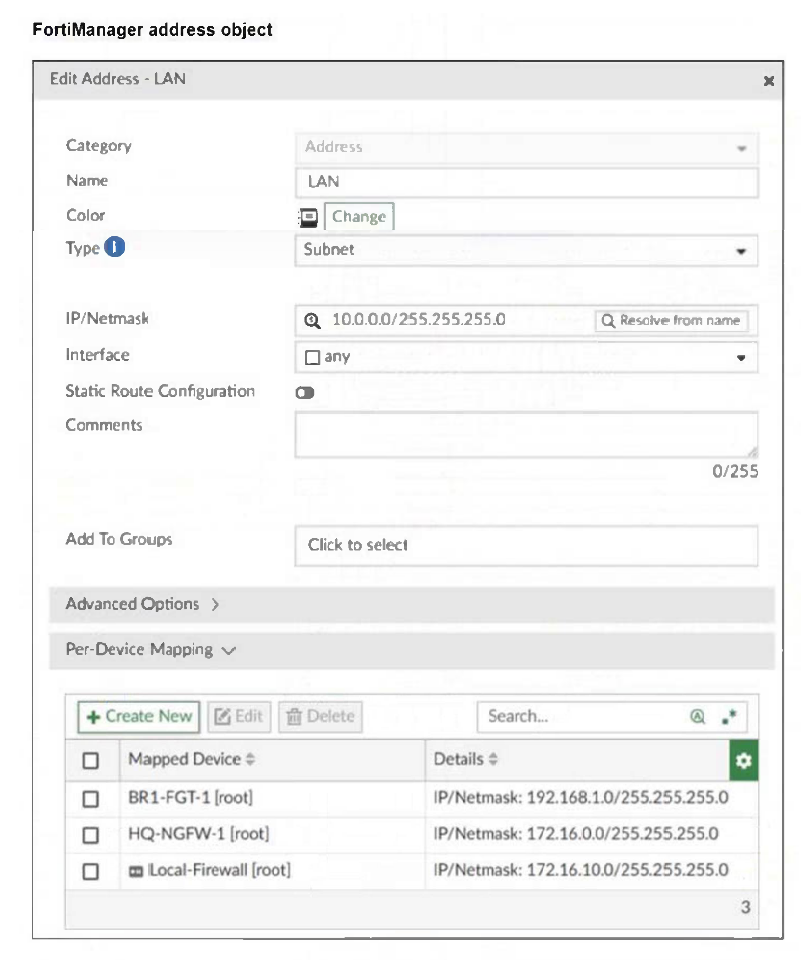The width and height of the screenshot is (801, 961).
Task: Click the Type info icon
Action: (x=115, y=248)
